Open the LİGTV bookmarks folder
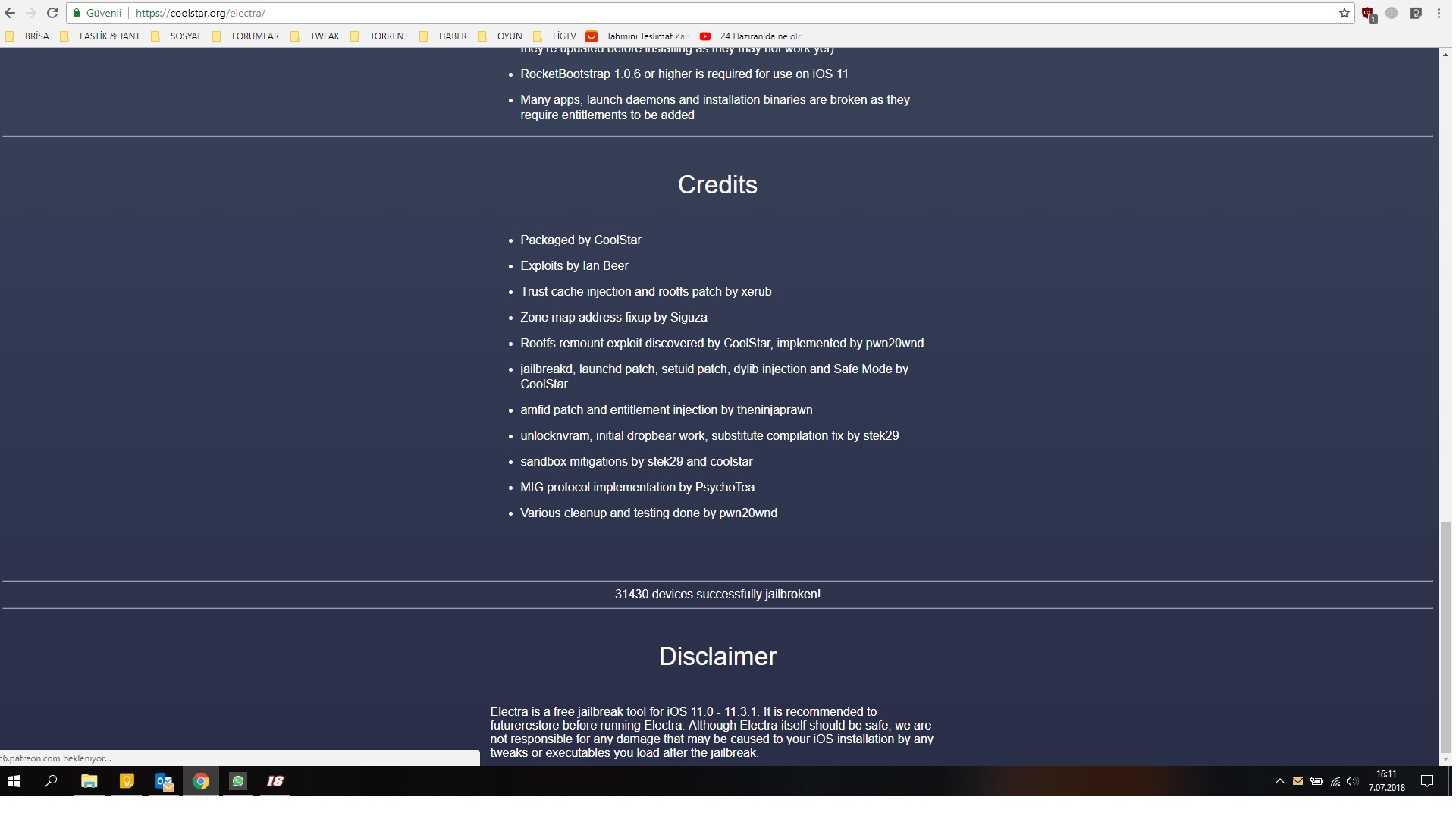 (555, 36)
